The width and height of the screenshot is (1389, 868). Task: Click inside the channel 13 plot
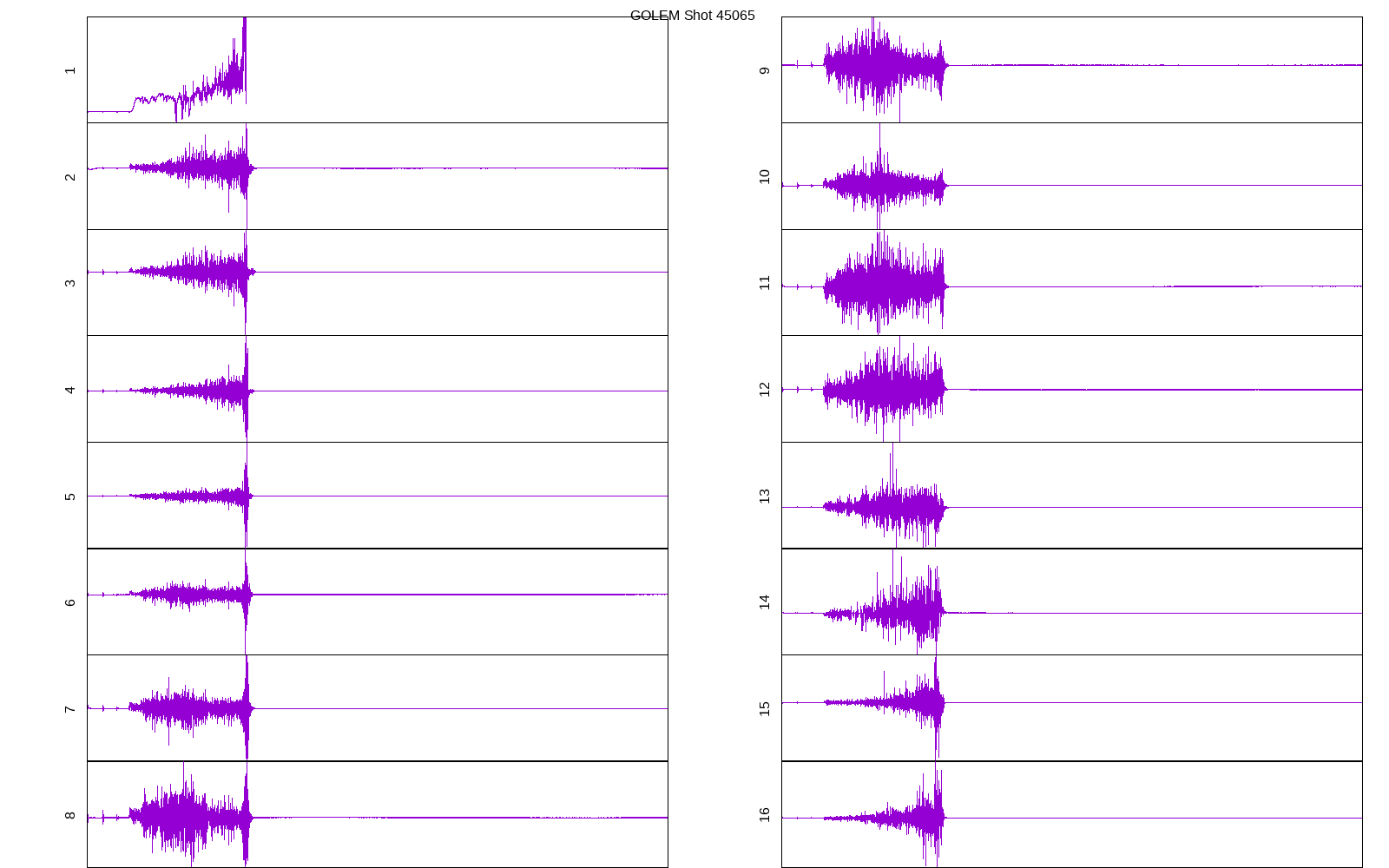pyautogui.click(x=1071, y=495)
